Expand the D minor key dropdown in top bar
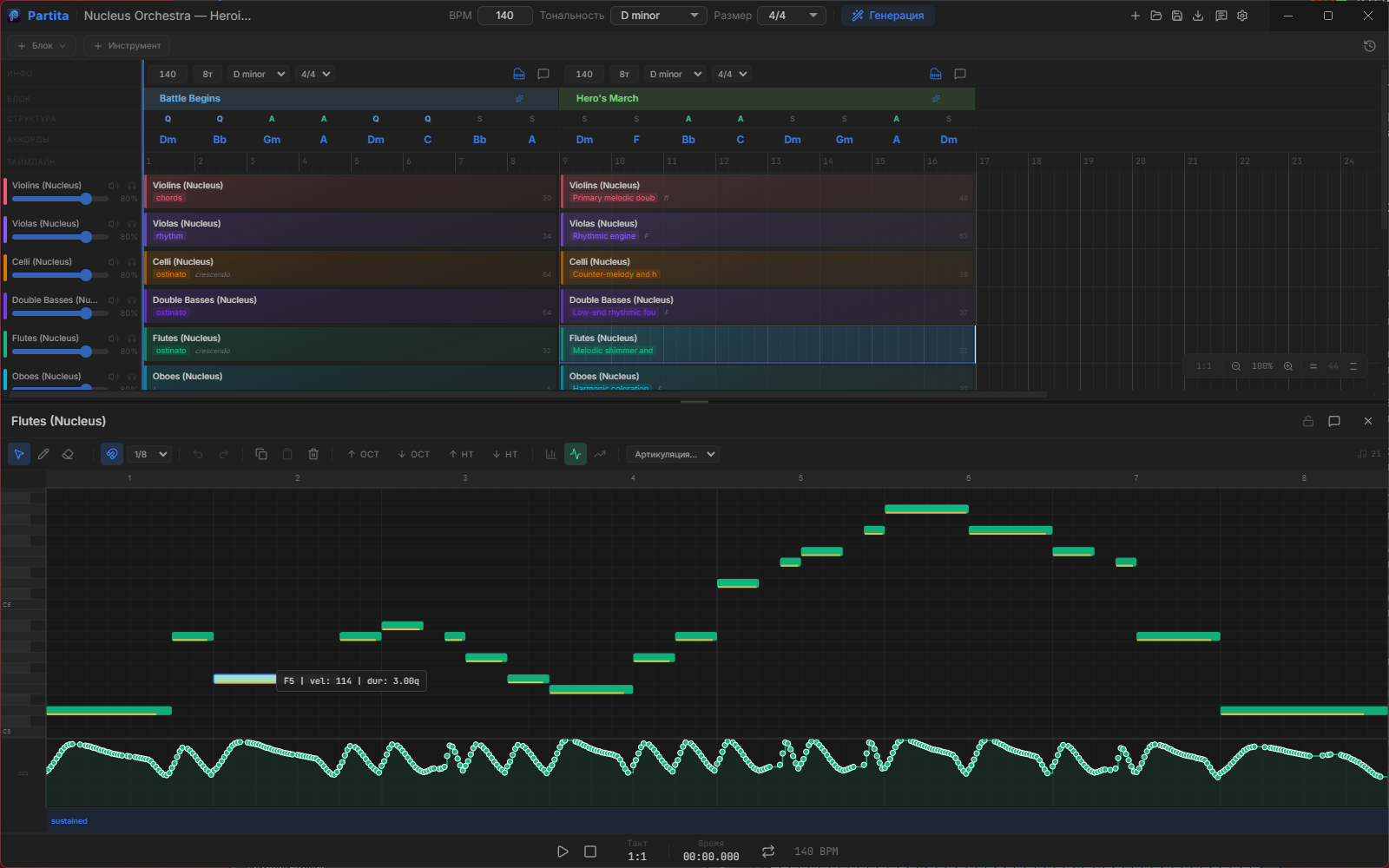 pyautogui.click(x=658, y=16)
